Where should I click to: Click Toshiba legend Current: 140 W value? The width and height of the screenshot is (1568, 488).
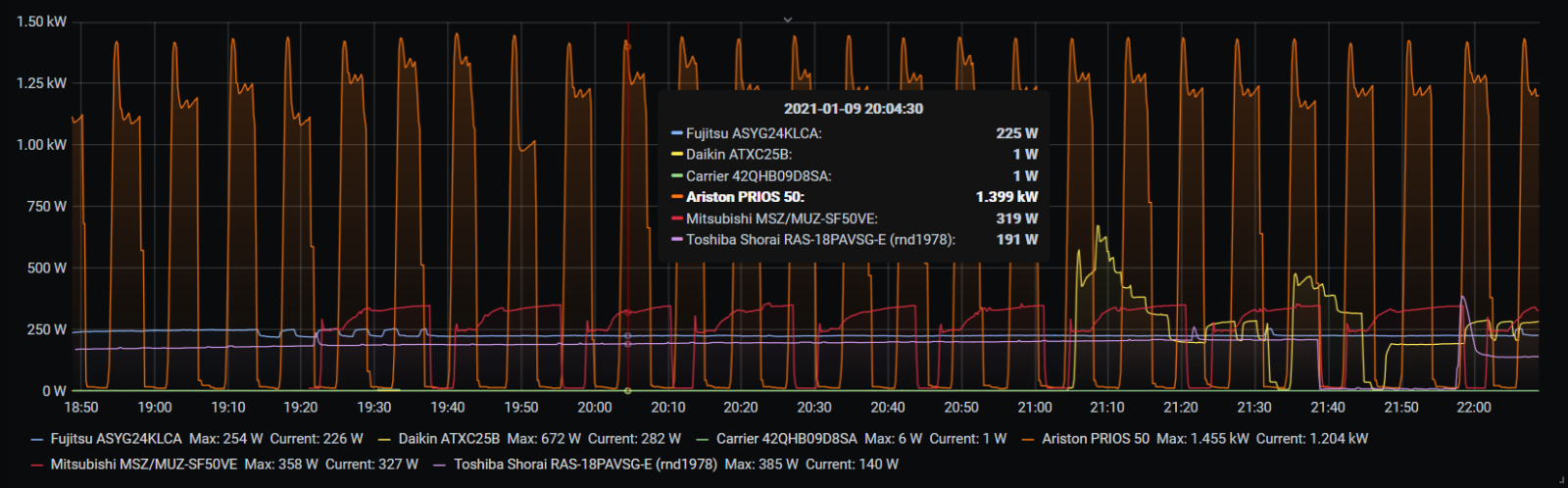852,464
